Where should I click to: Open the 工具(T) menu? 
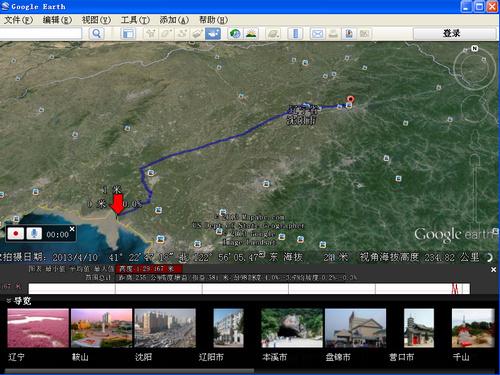pos(135,20)
